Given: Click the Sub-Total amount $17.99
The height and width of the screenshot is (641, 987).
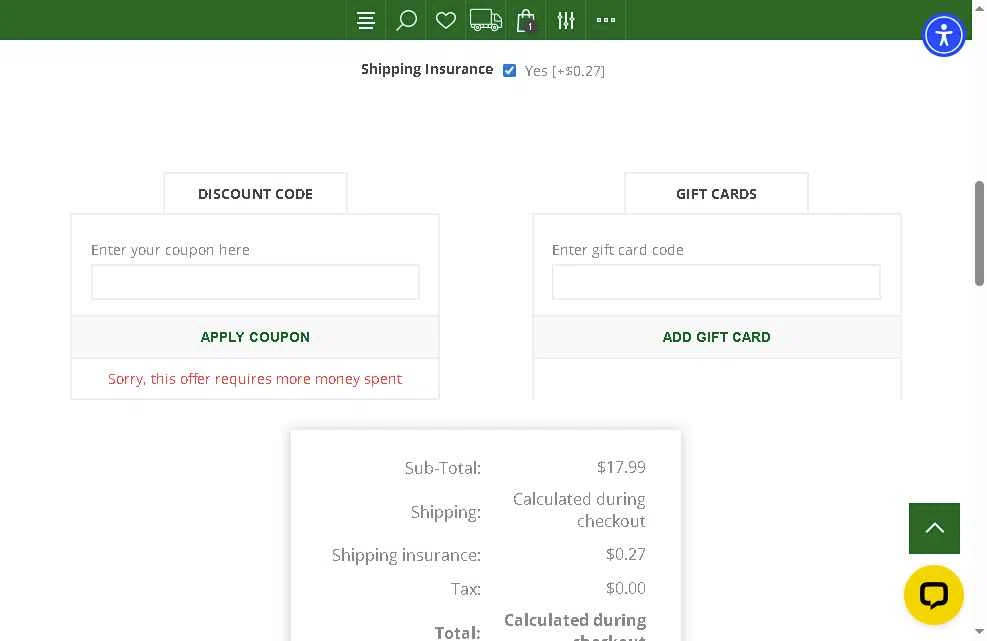Looking at the screenshot, I should coord(621,467).
